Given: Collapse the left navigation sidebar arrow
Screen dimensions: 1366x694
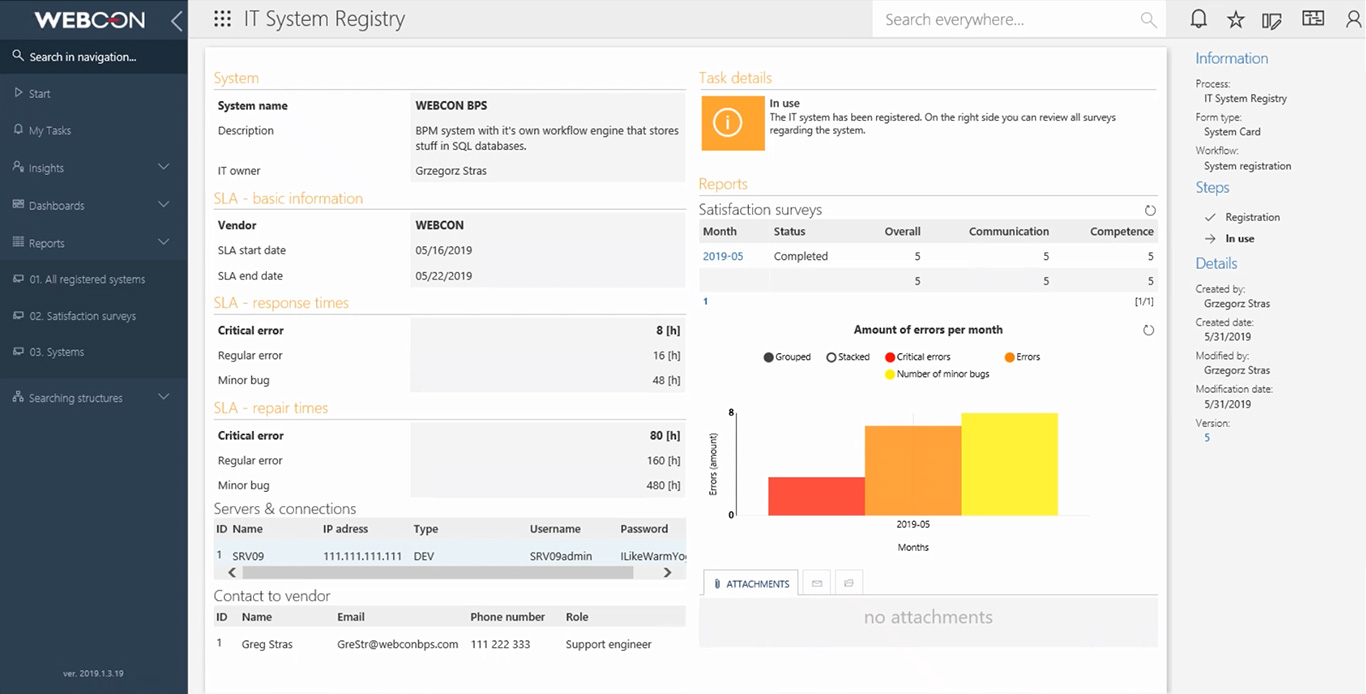Looking at the screenshot, I should 176,20.
